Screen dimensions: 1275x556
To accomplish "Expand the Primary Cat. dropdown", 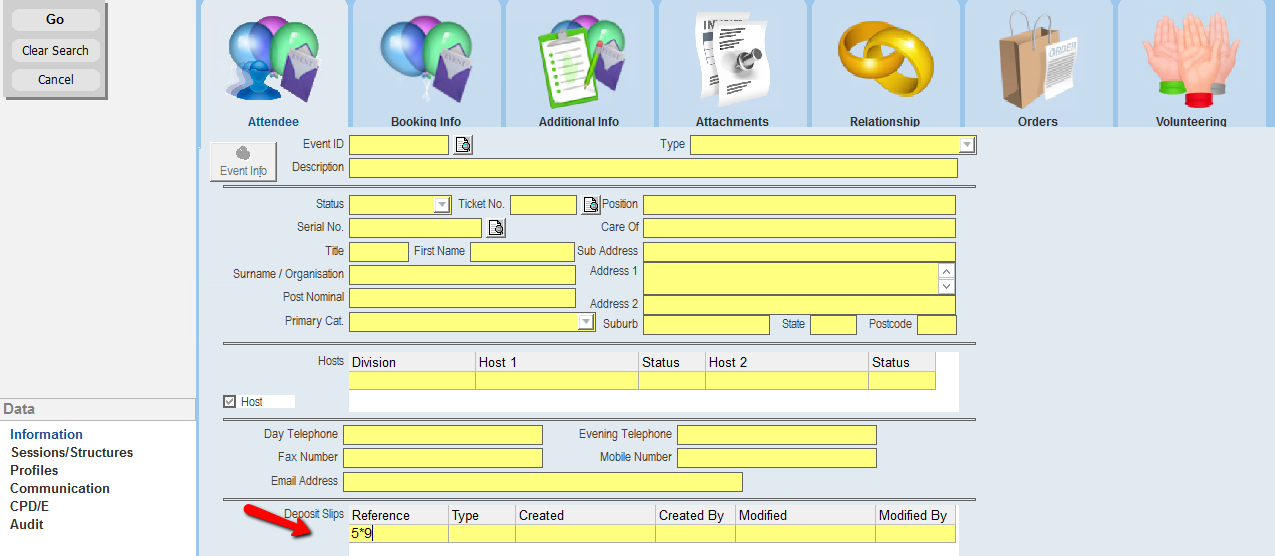I will 586,322.
